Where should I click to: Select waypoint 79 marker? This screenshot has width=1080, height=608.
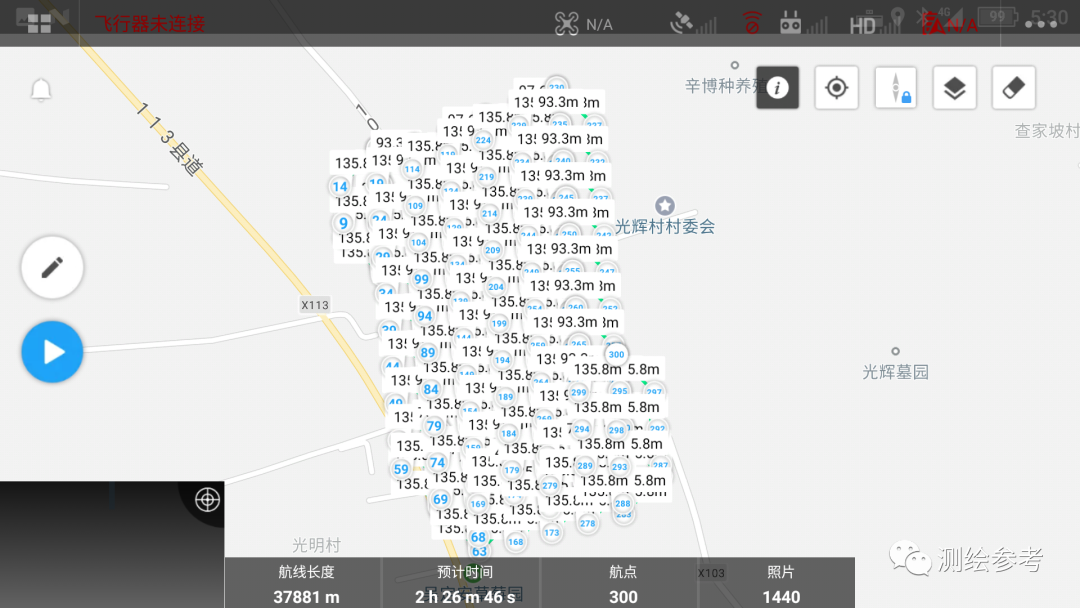pyautogui.click(x=434, y=426)
